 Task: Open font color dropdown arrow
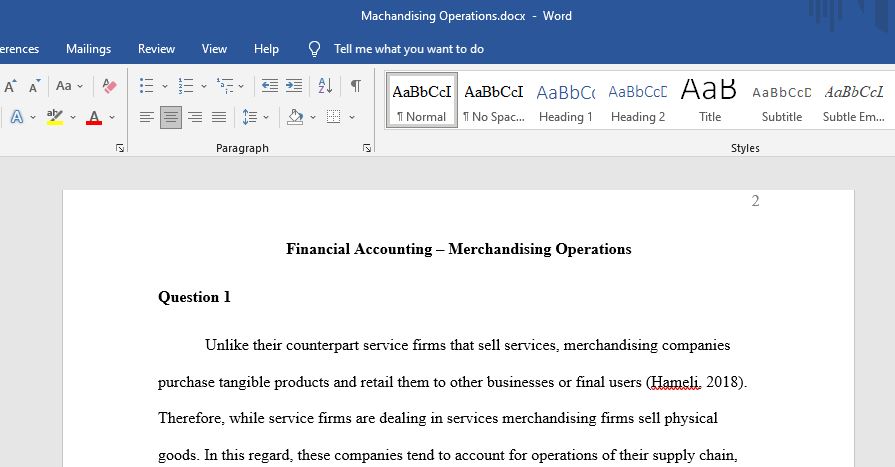(x=112, y=118)
